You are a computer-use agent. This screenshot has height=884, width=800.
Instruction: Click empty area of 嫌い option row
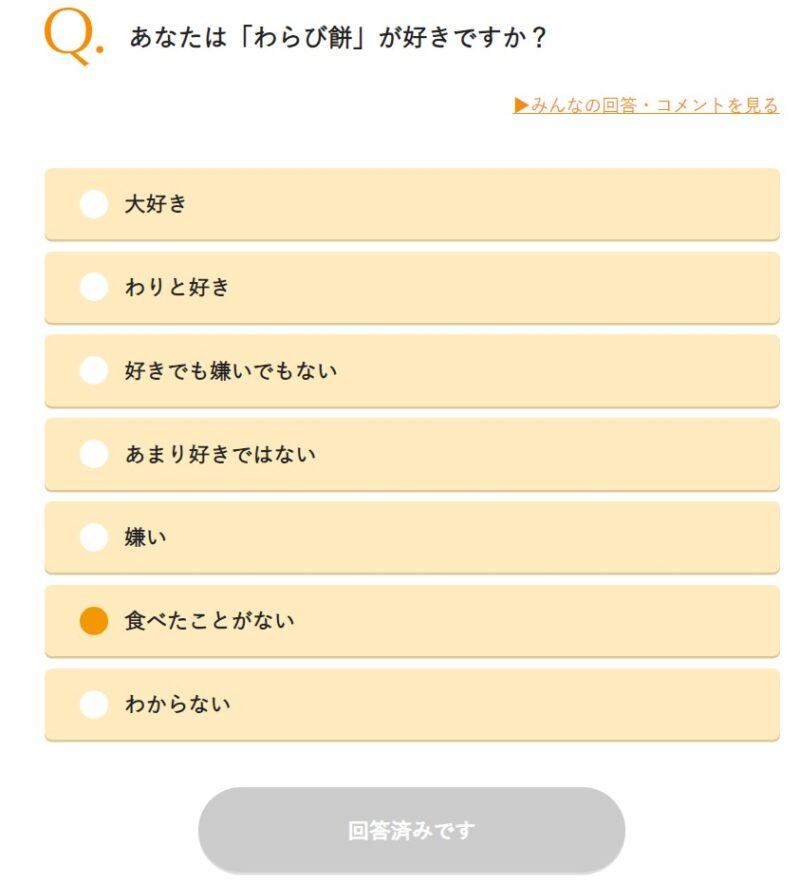click(474, 537)
